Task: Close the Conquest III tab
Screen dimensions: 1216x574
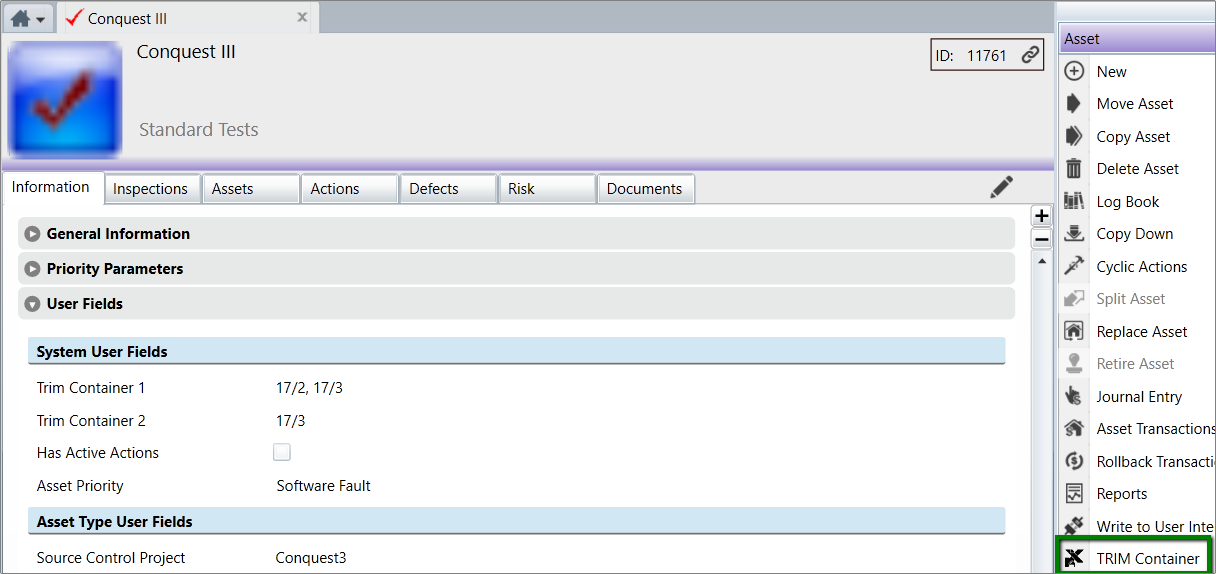Action: coord(303,17)
